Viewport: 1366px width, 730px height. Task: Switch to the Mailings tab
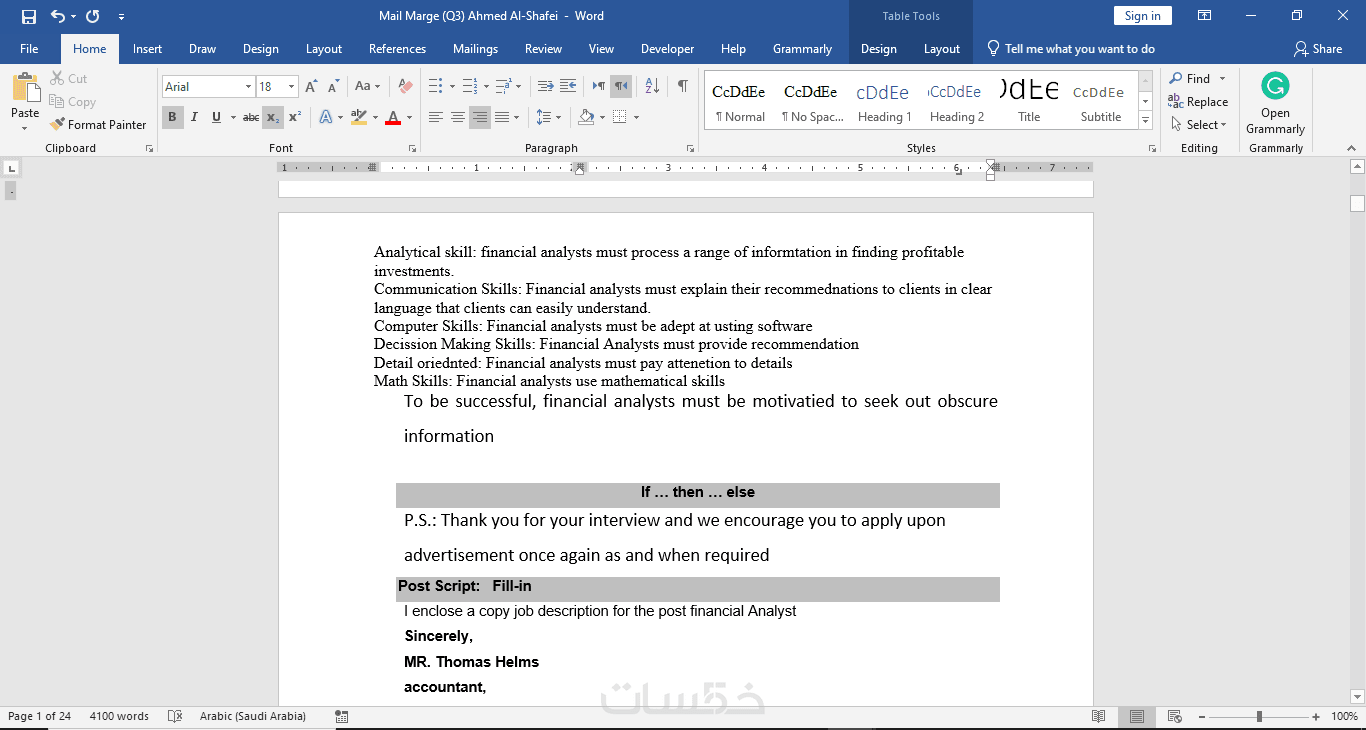(x=475, y=49)
